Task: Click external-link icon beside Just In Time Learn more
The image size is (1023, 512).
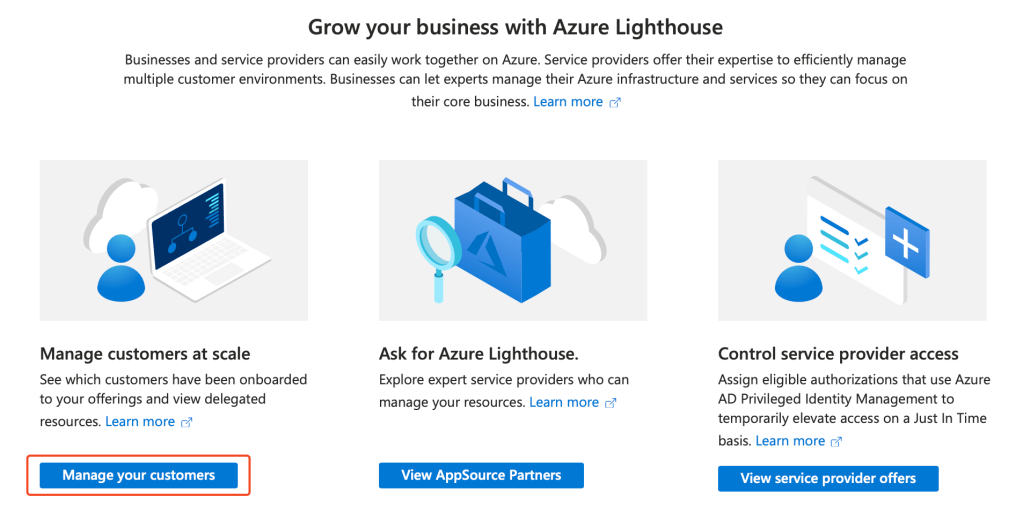Action: click(x=837, y=442)
